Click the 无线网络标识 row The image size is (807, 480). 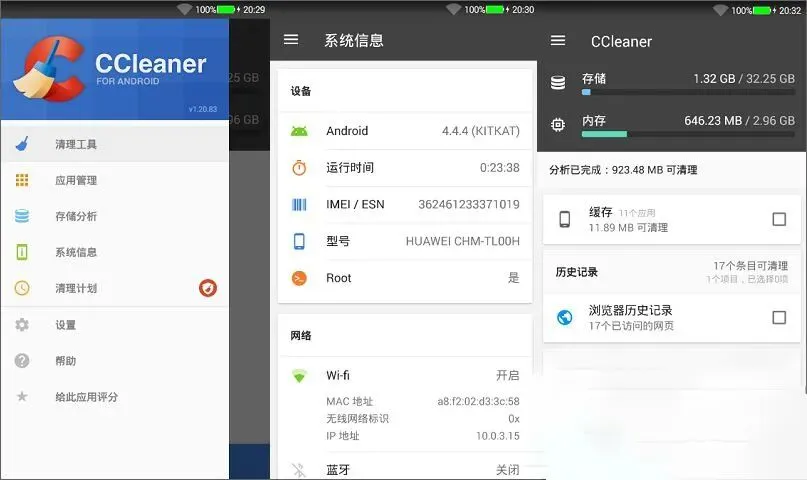point(423,419)
